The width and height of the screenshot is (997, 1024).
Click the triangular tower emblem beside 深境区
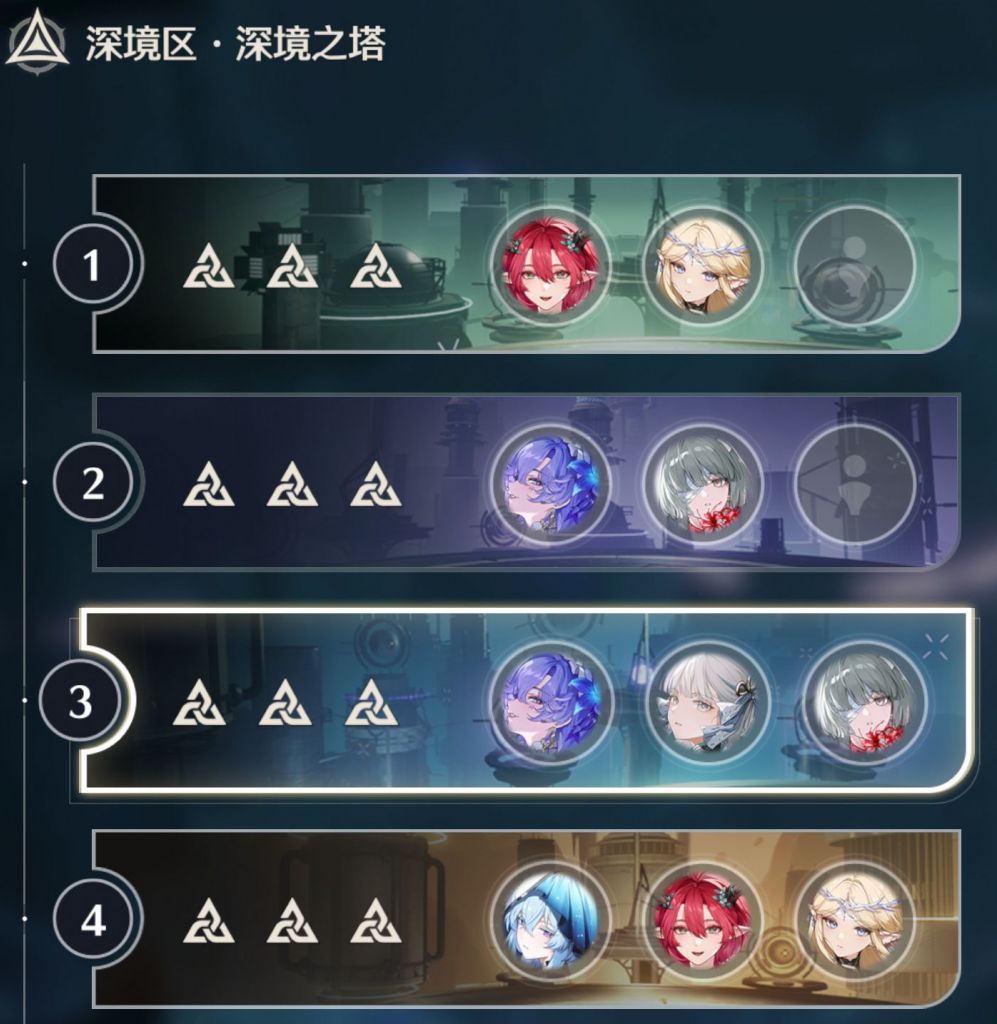pos(37,40)
